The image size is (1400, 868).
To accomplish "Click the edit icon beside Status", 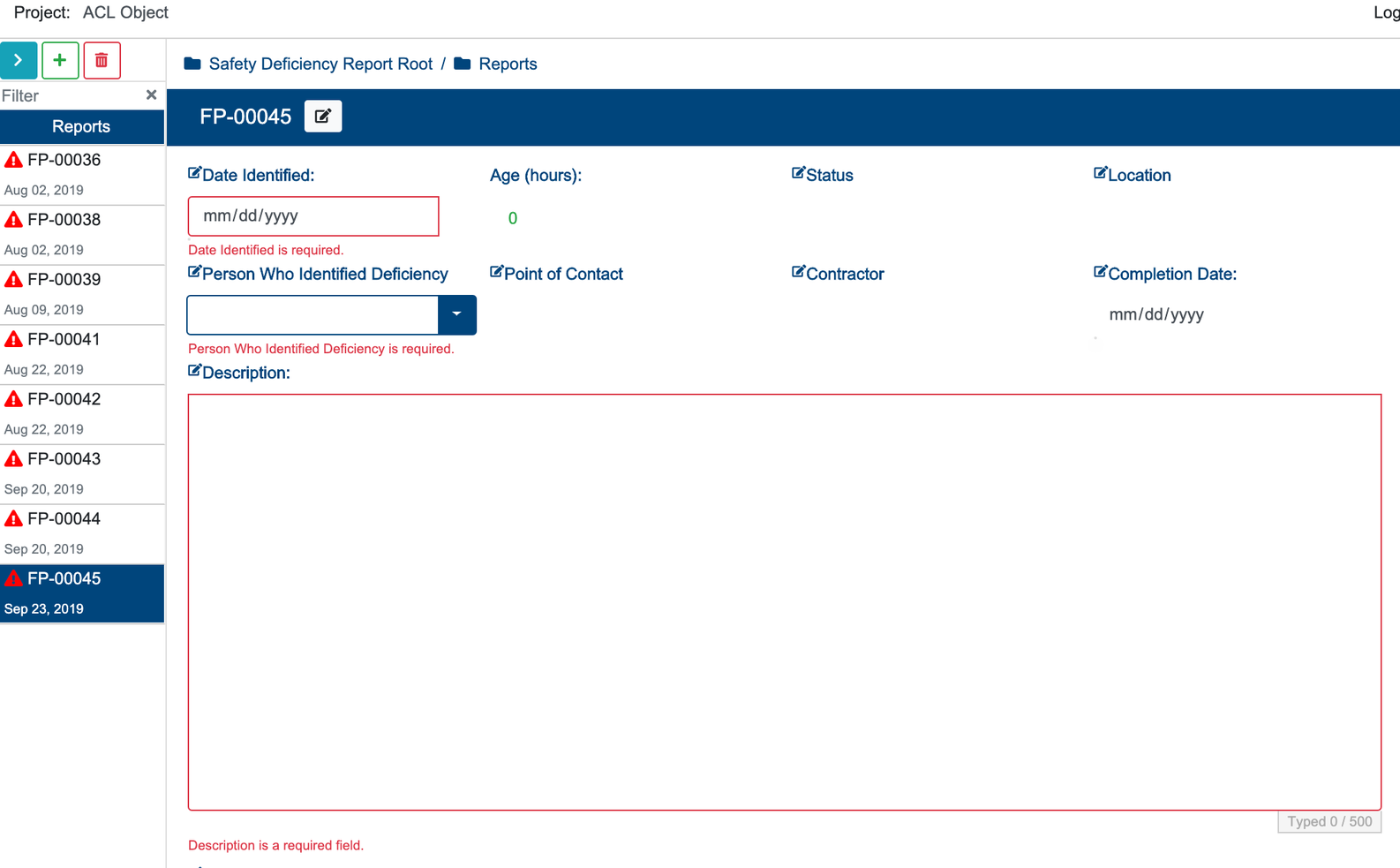I will 798,173.
